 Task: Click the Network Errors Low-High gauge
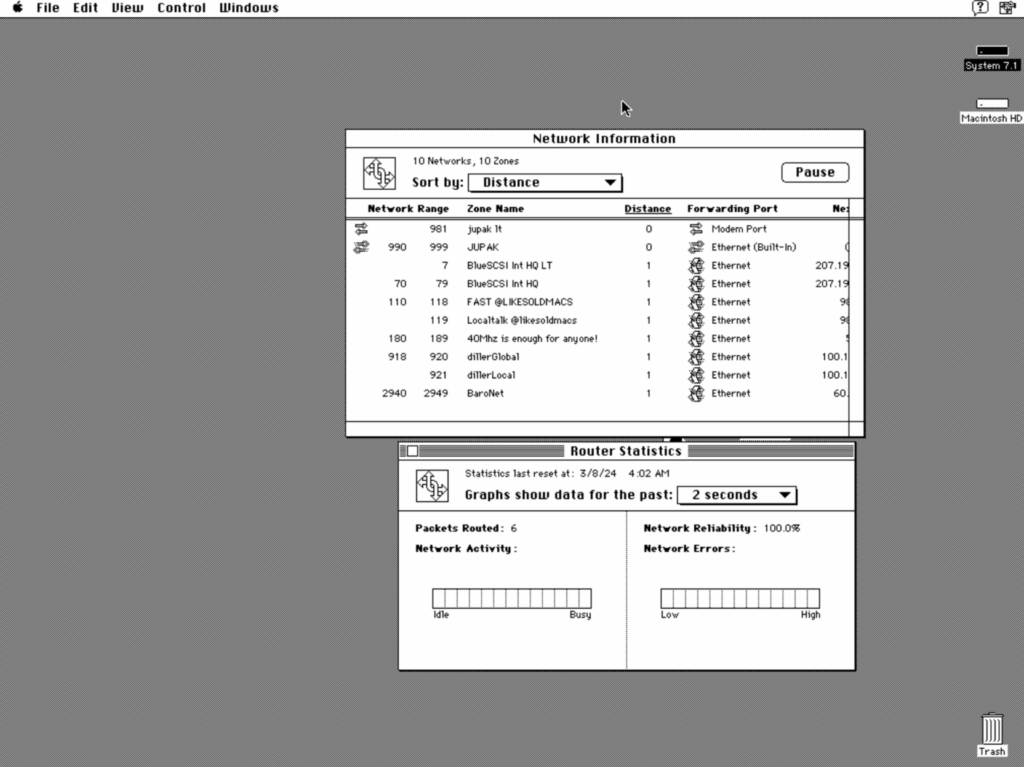(740, 598)
